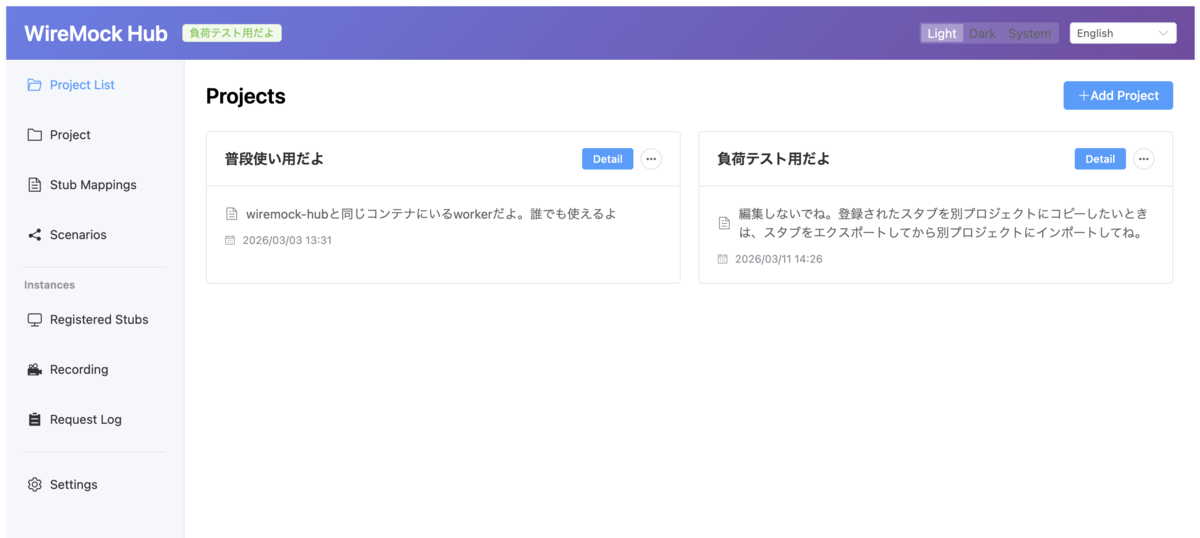Go to Project sidebar item

pos(95,135)
